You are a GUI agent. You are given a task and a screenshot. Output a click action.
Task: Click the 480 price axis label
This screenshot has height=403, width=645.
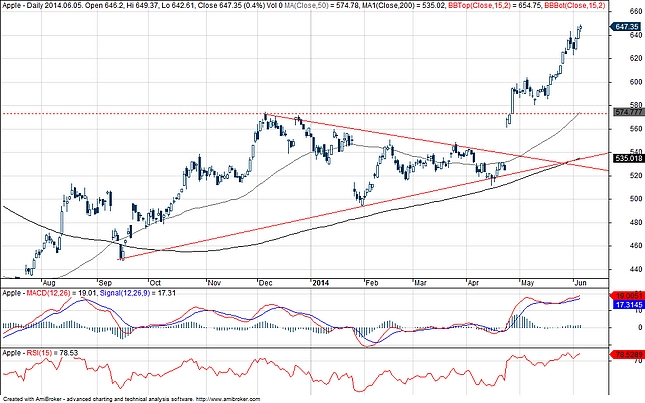636,222
